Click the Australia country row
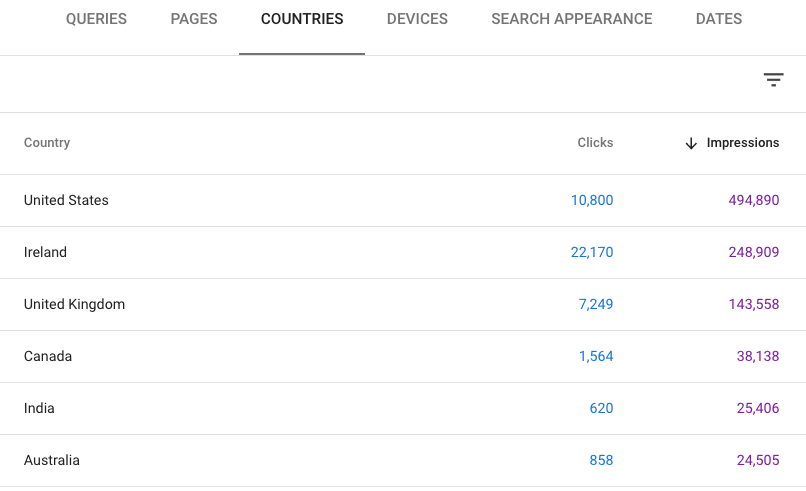The height and width of the screenshot is (491, 806). click(x=52, y=460)
